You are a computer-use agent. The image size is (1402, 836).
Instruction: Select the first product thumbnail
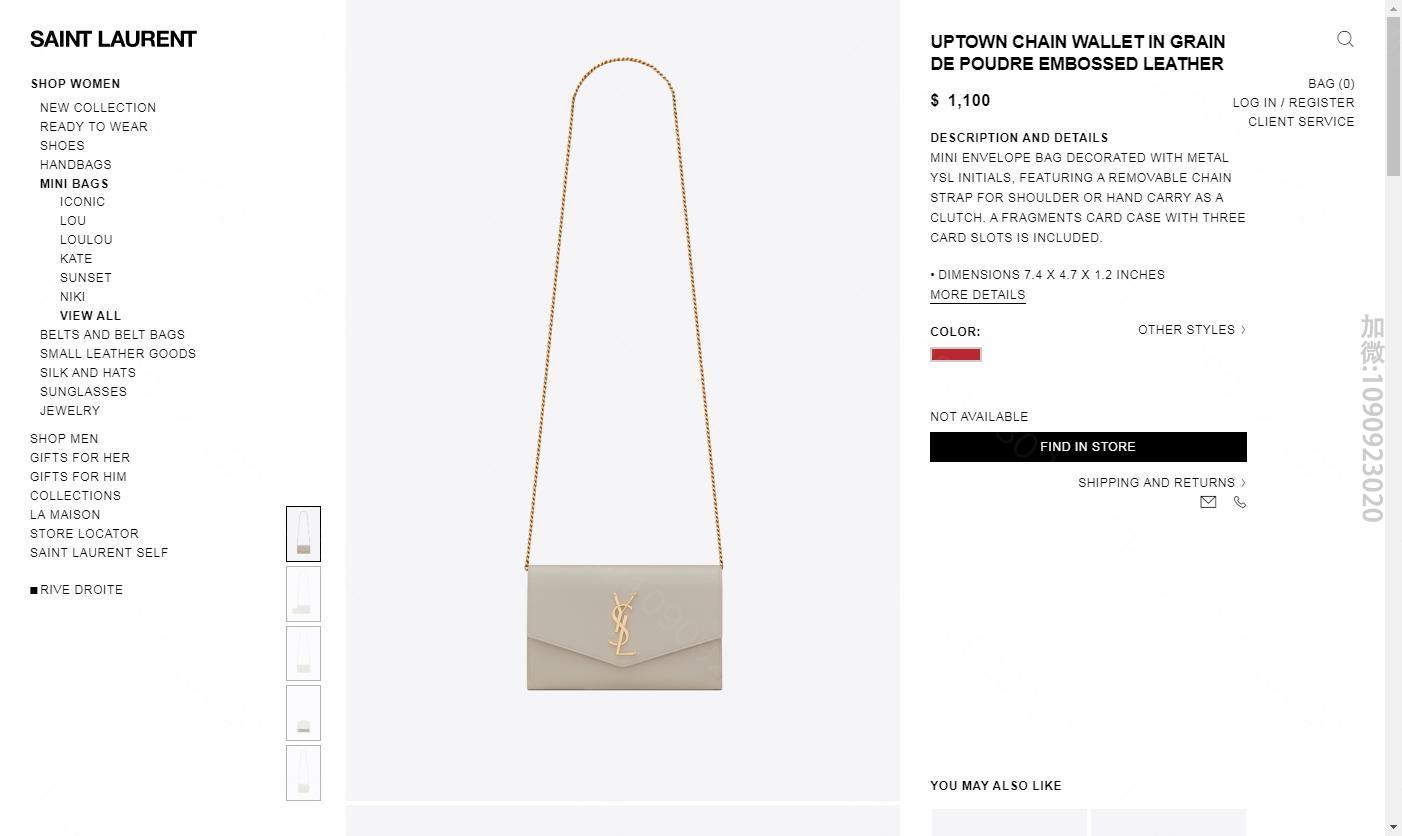coord(303,534)
